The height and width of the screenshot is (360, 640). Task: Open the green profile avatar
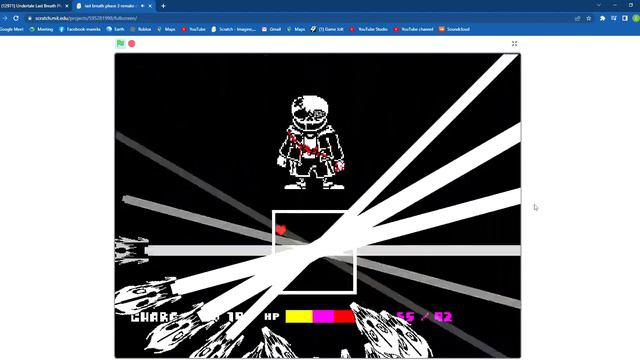point(636,18)
